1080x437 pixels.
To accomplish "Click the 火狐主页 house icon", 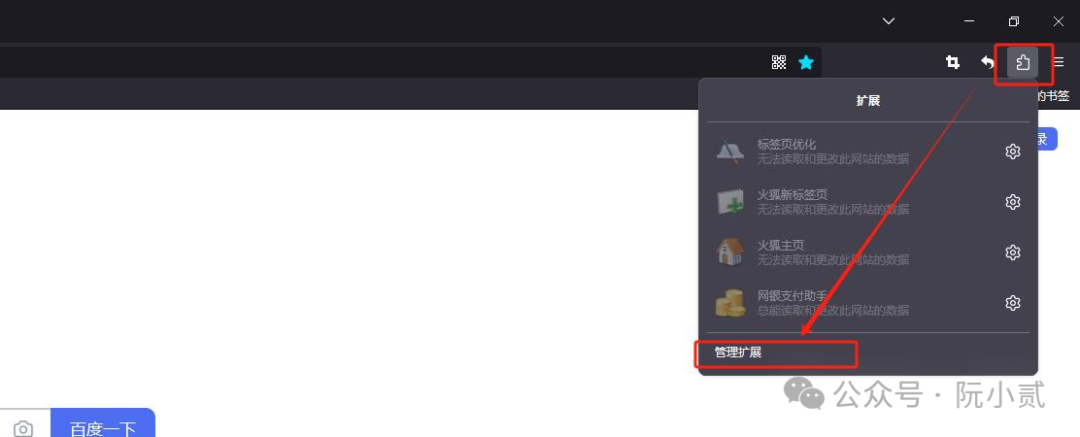I will 730,252.
